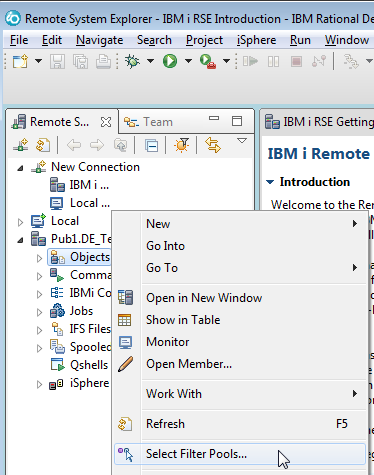Image resolution: width=374 pixels, height=475 pixels.
Task: Collapse the New Connection node
Action: click(20, 168)
